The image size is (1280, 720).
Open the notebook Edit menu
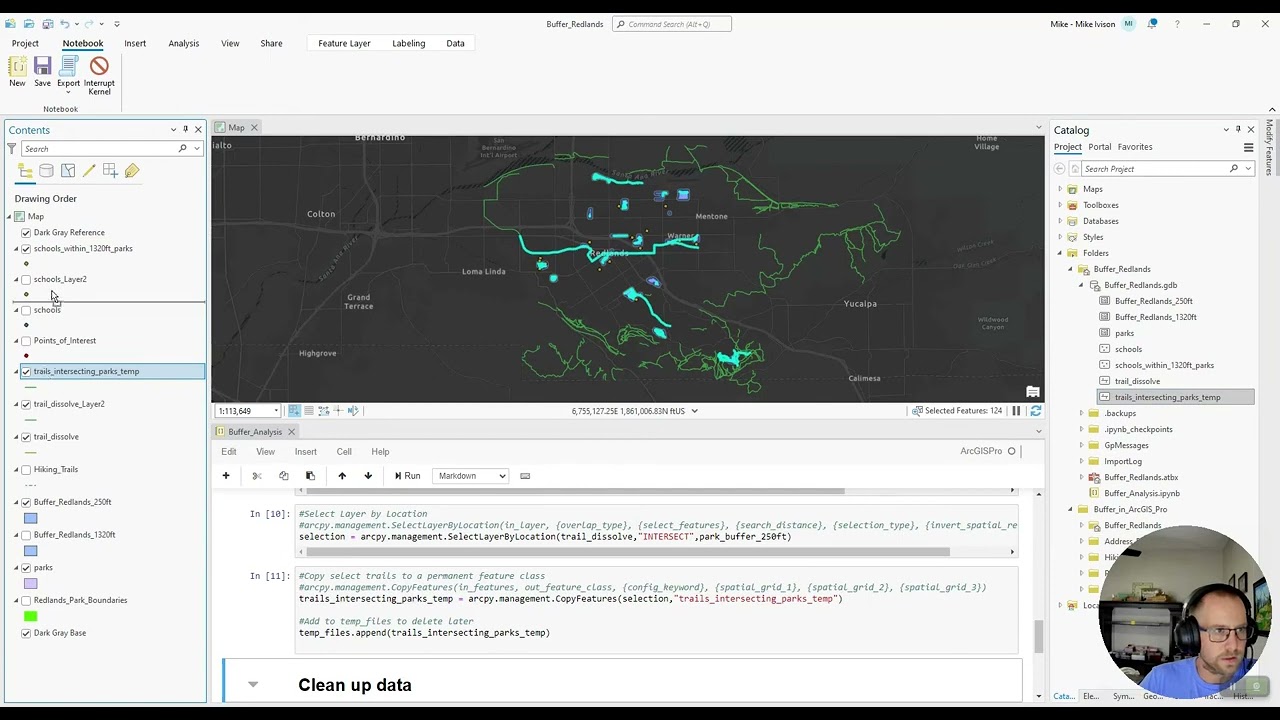coord(229,452)
